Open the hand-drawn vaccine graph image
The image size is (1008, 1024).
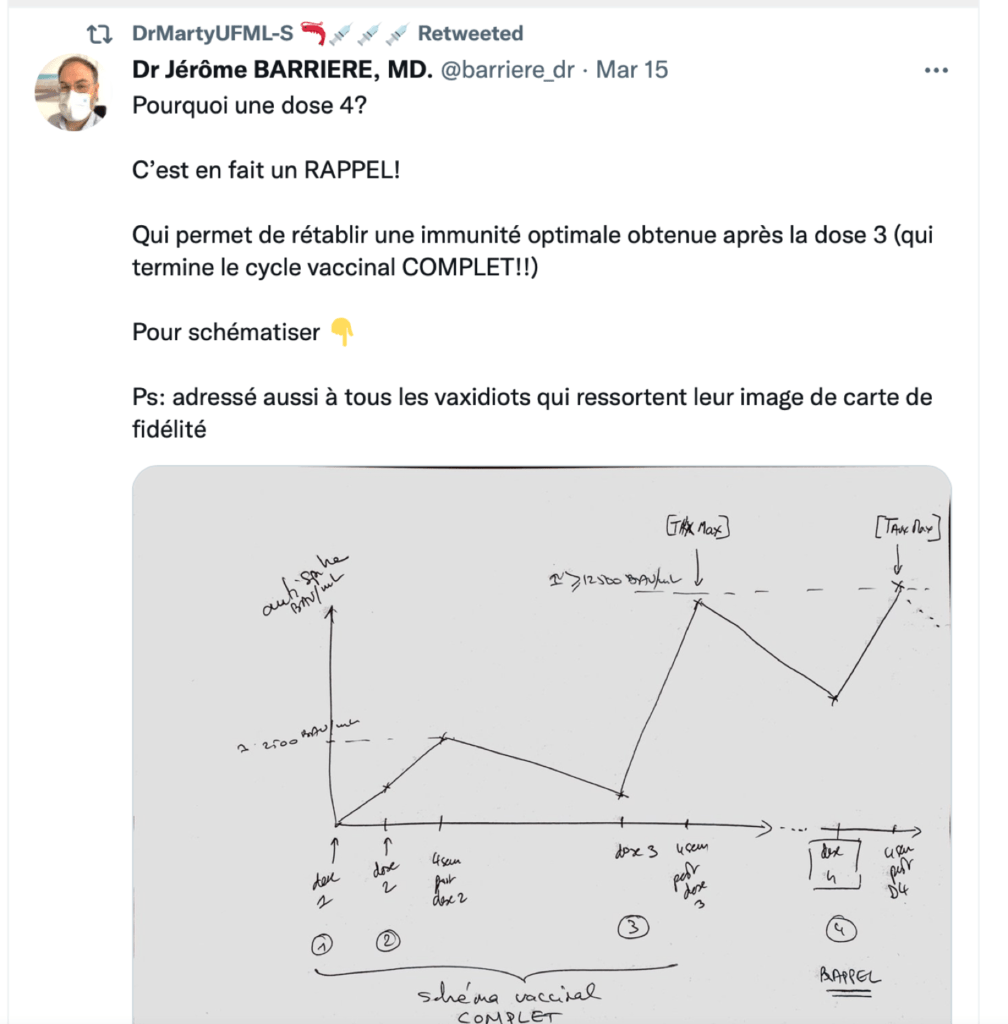[541, 744]
